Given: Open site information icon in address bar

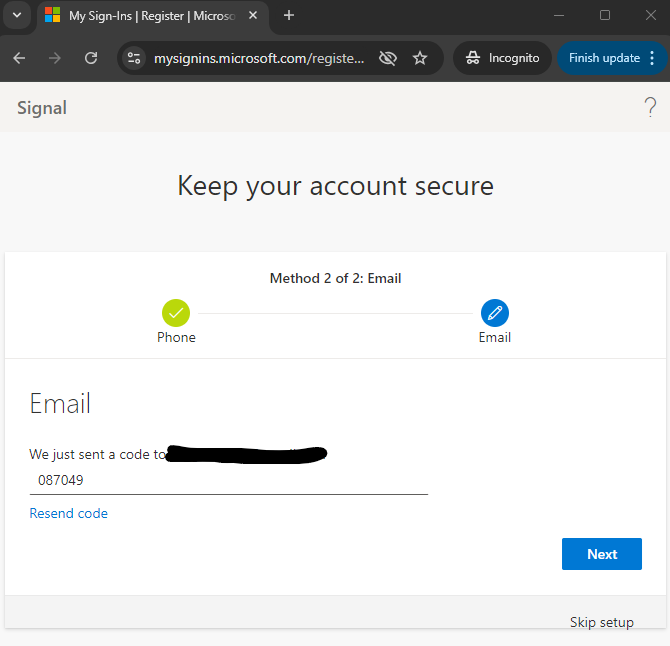Looking at the screenshot, I should pos(134,58).
